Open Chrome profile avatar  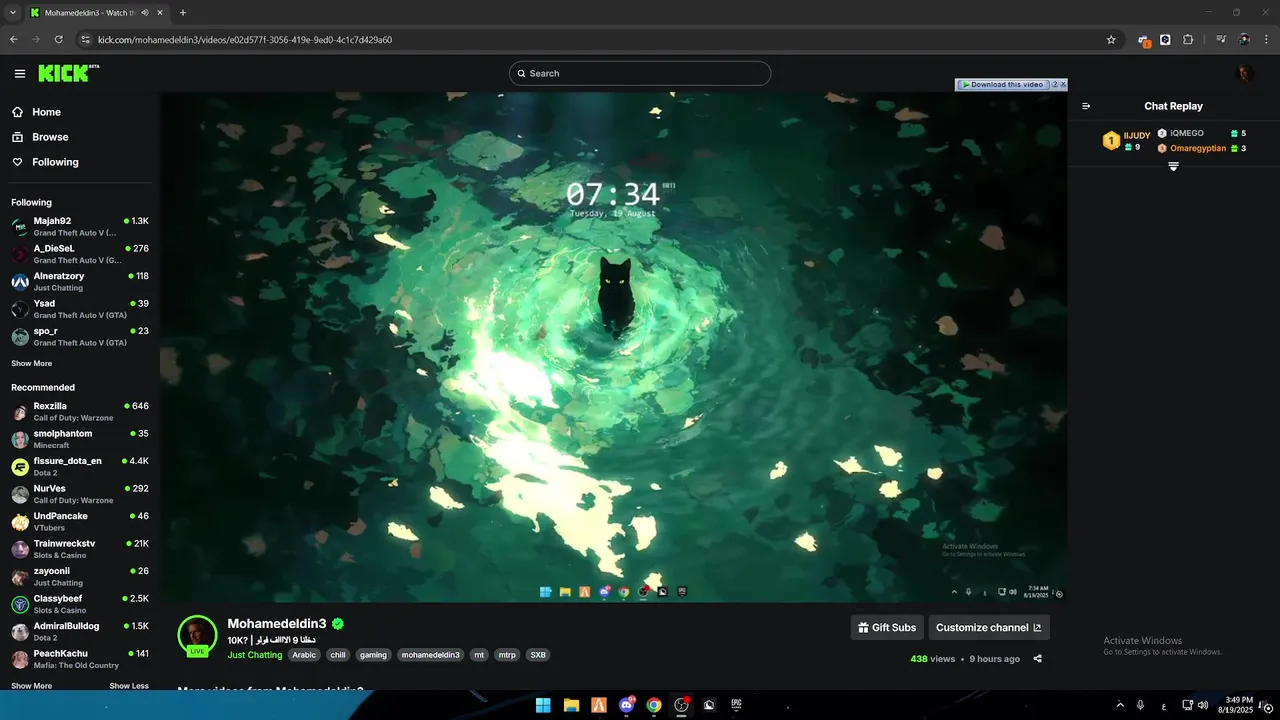(x=1244, y=40)
